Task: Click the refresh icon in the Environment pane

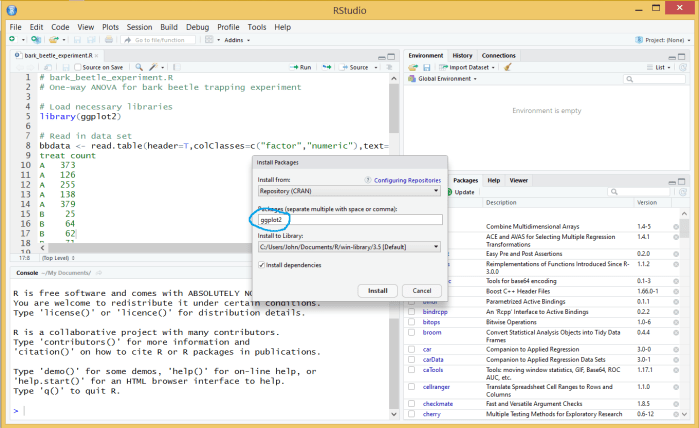Action: [x=683, y=67]
